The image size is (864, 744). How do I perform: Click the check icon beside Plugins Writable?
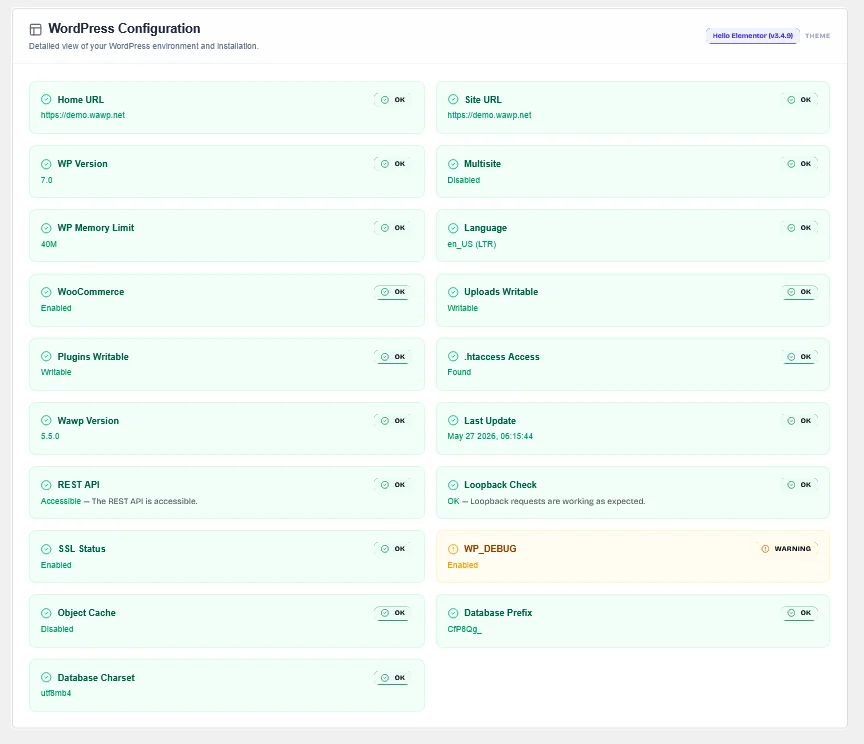pyautogui.click(x=46, y=356)
